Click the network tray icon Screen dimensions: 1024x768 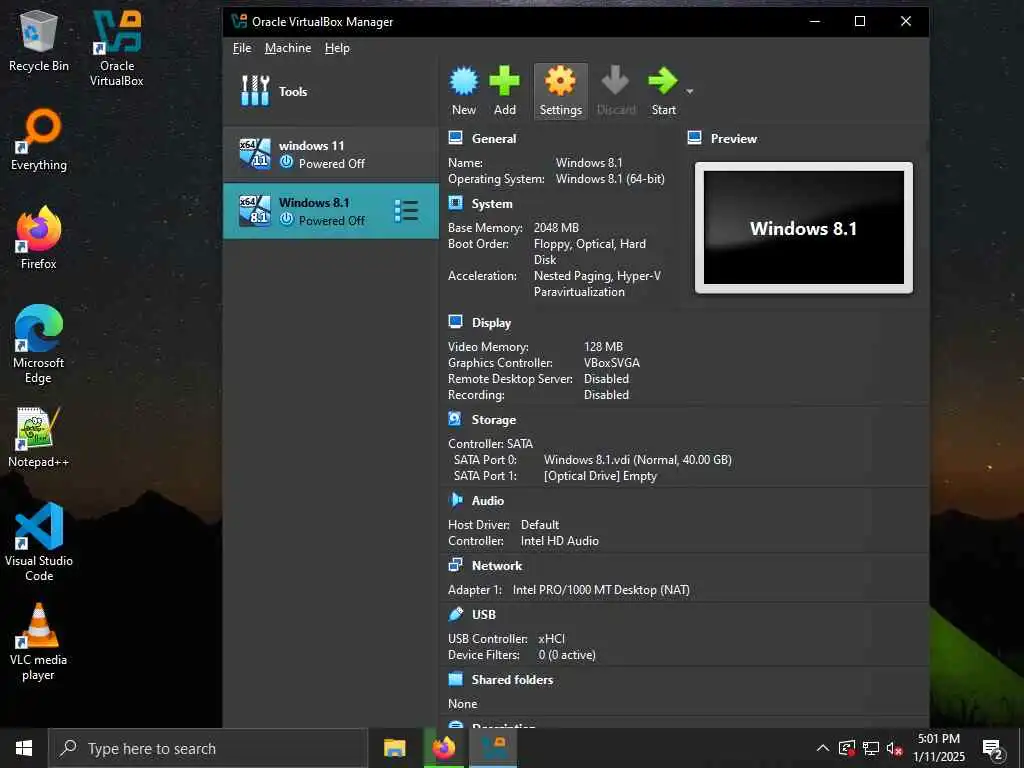[x=871, y=748]
